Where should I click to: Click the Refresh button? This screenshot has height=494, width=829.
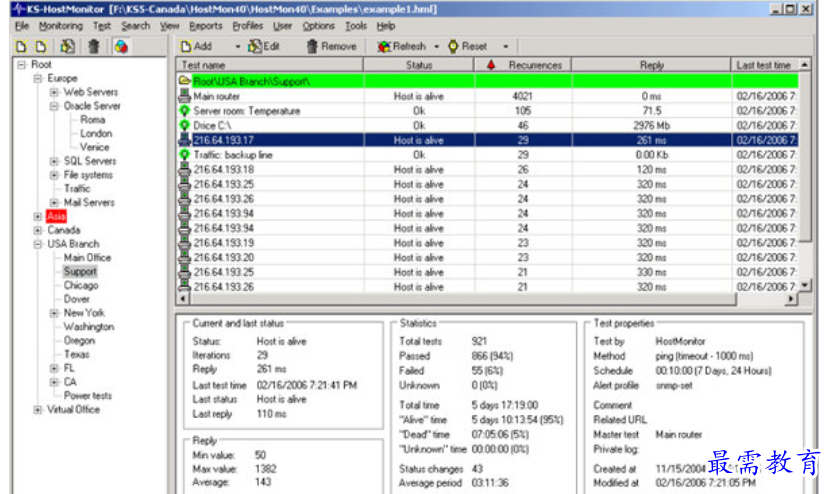[401, 47]
